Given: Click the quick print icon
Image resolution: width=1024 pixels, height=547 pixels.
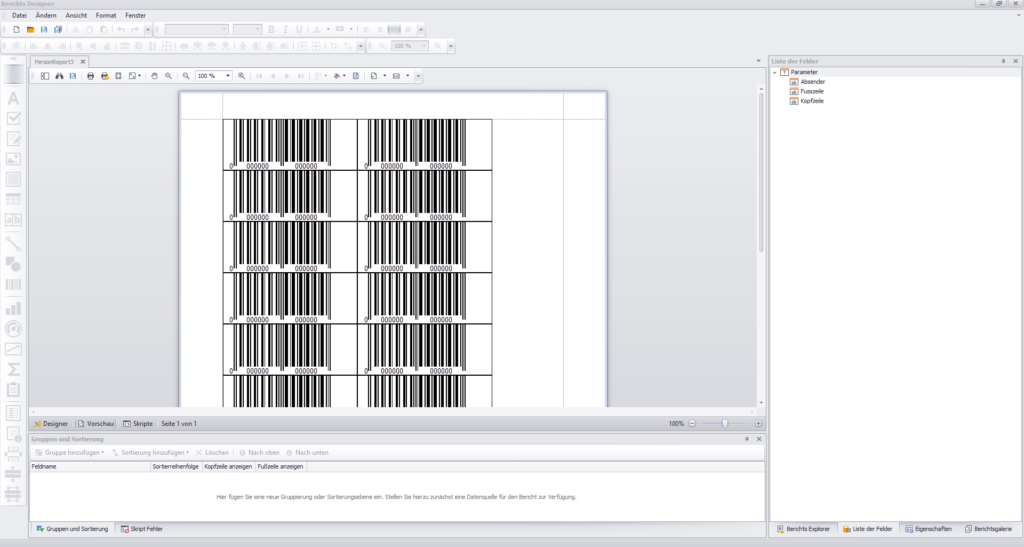Looking at the screenshot, I should point(104,76).
